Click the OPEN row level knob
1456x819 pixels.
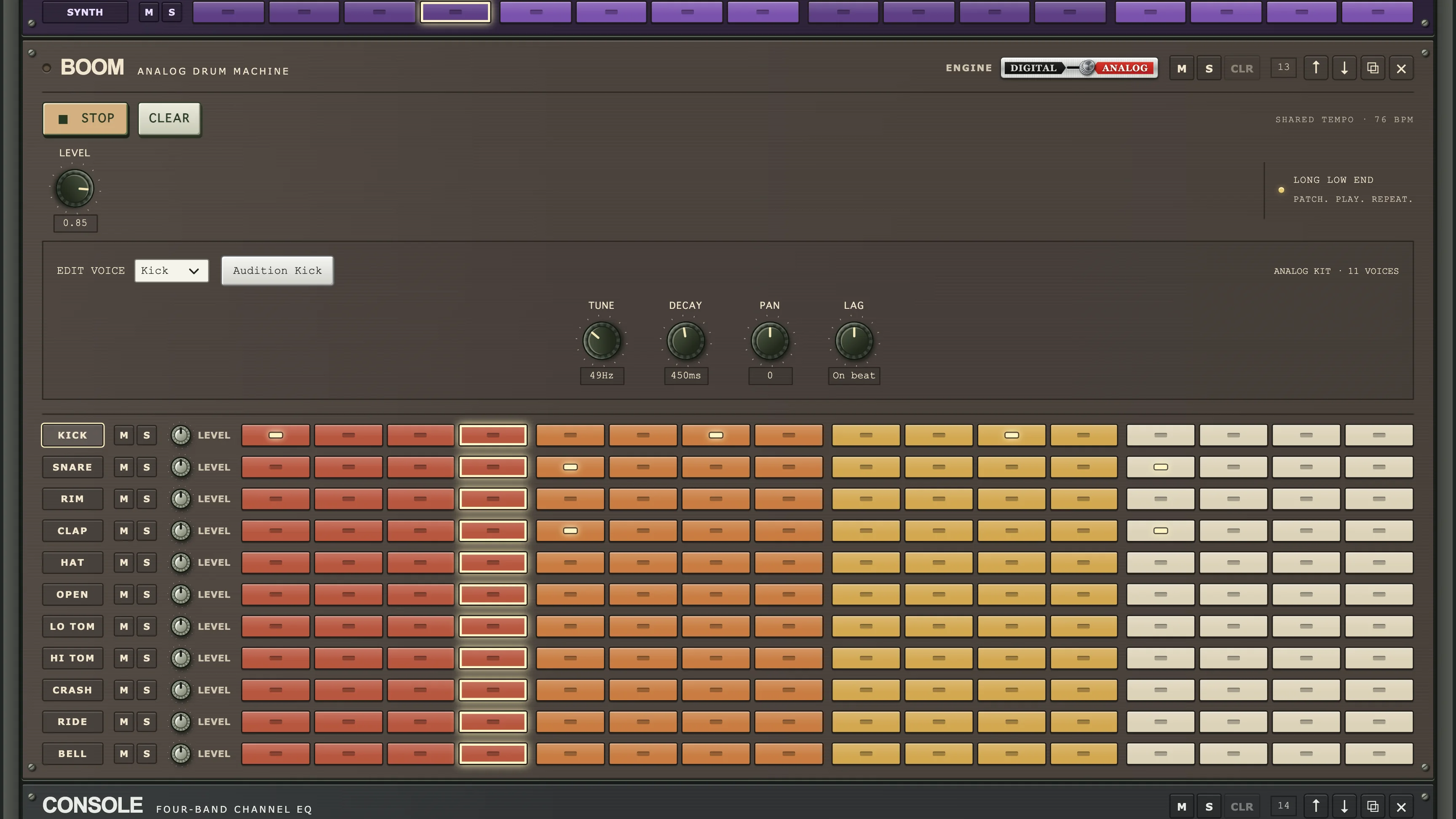click(181, 594)
